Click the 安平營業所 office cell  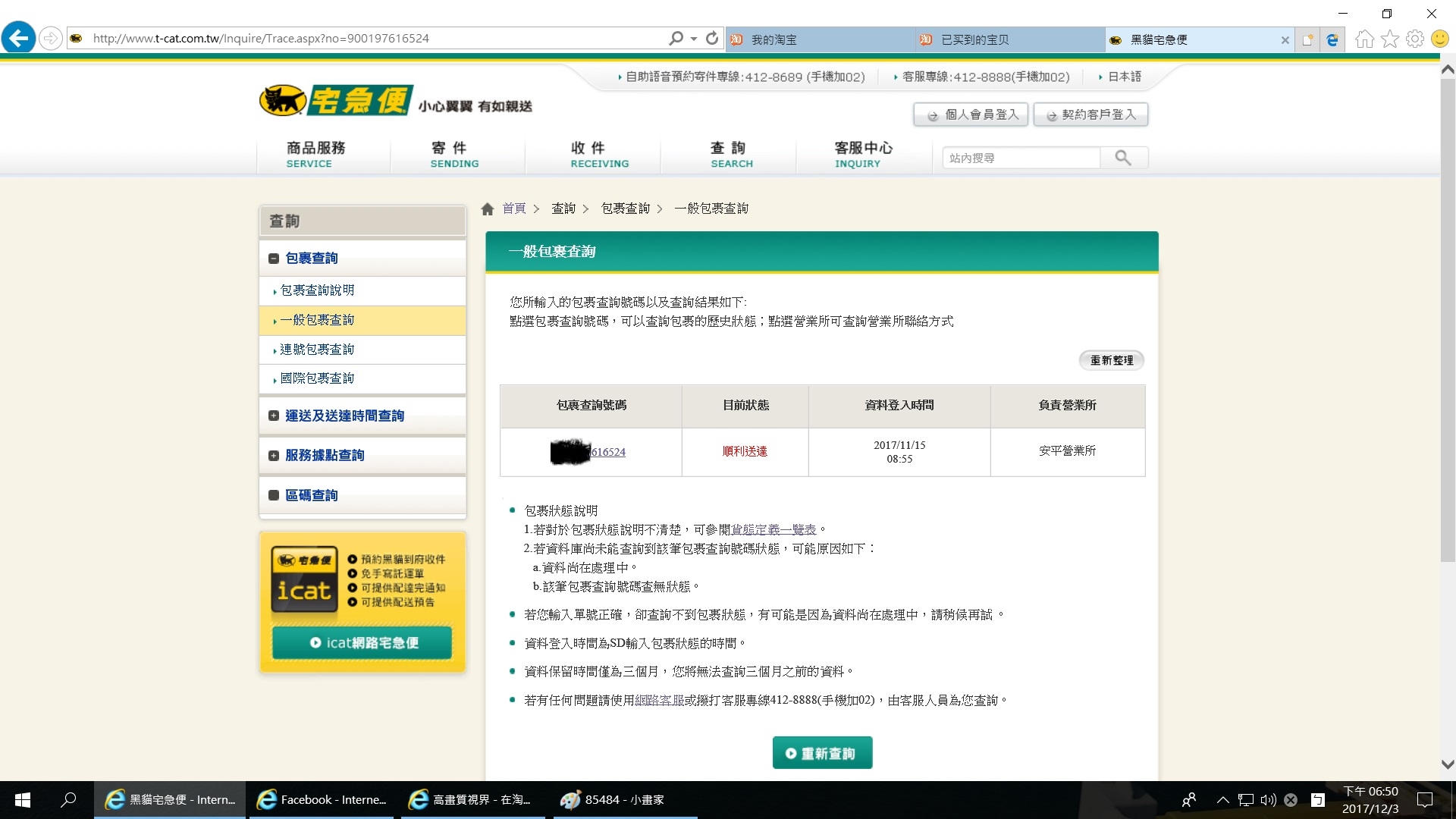click(x=1067, y=450)
